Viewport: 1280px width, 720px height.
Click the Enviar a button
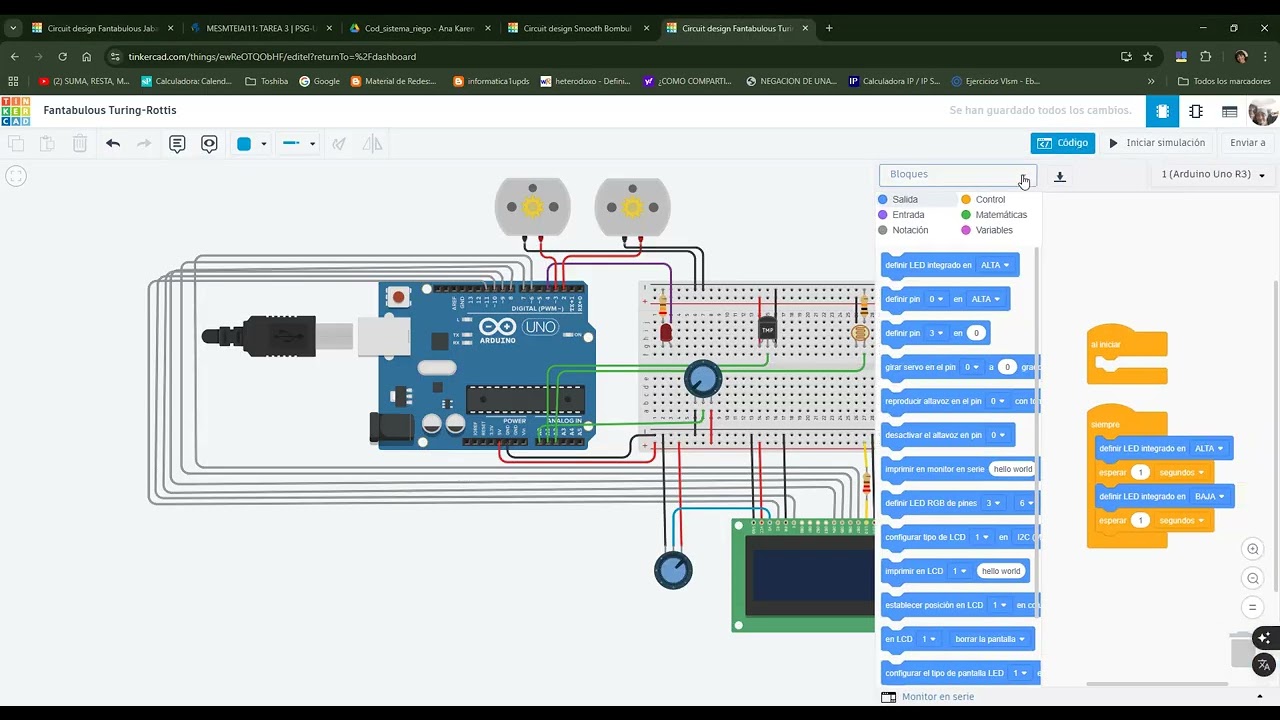(1247, 143)
